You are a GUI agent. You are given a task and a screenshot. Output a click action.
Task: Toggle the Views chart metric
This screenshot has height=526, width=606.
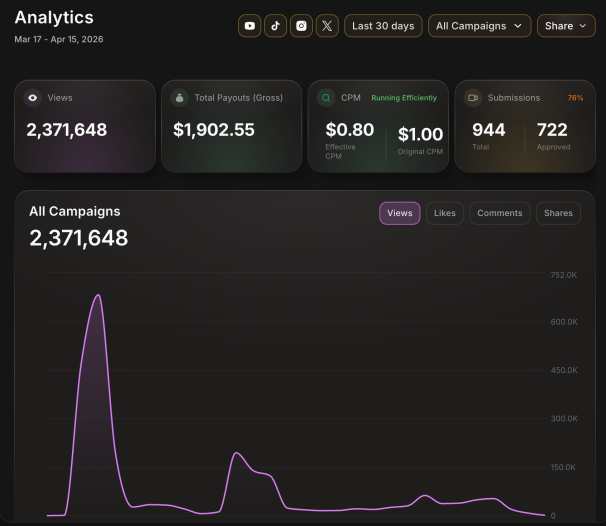click(x=400, y=213)
